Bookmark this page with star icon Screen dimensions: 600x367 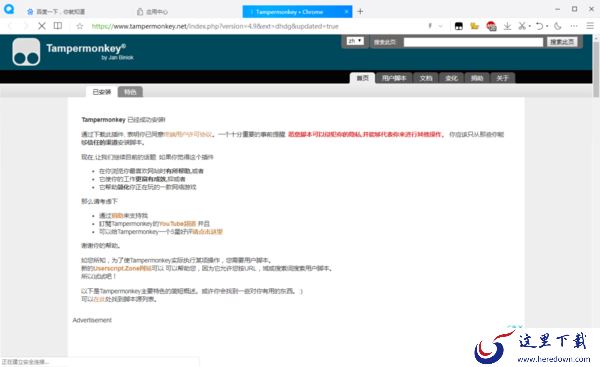[x=80, y=26]
